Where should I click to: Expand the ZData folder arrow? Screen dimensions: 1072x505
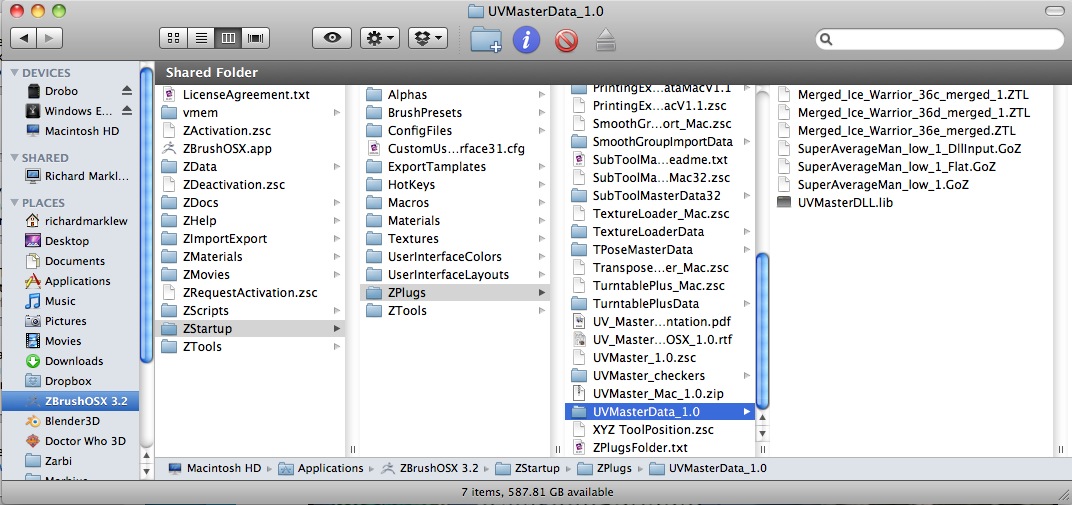coord(336,167)
